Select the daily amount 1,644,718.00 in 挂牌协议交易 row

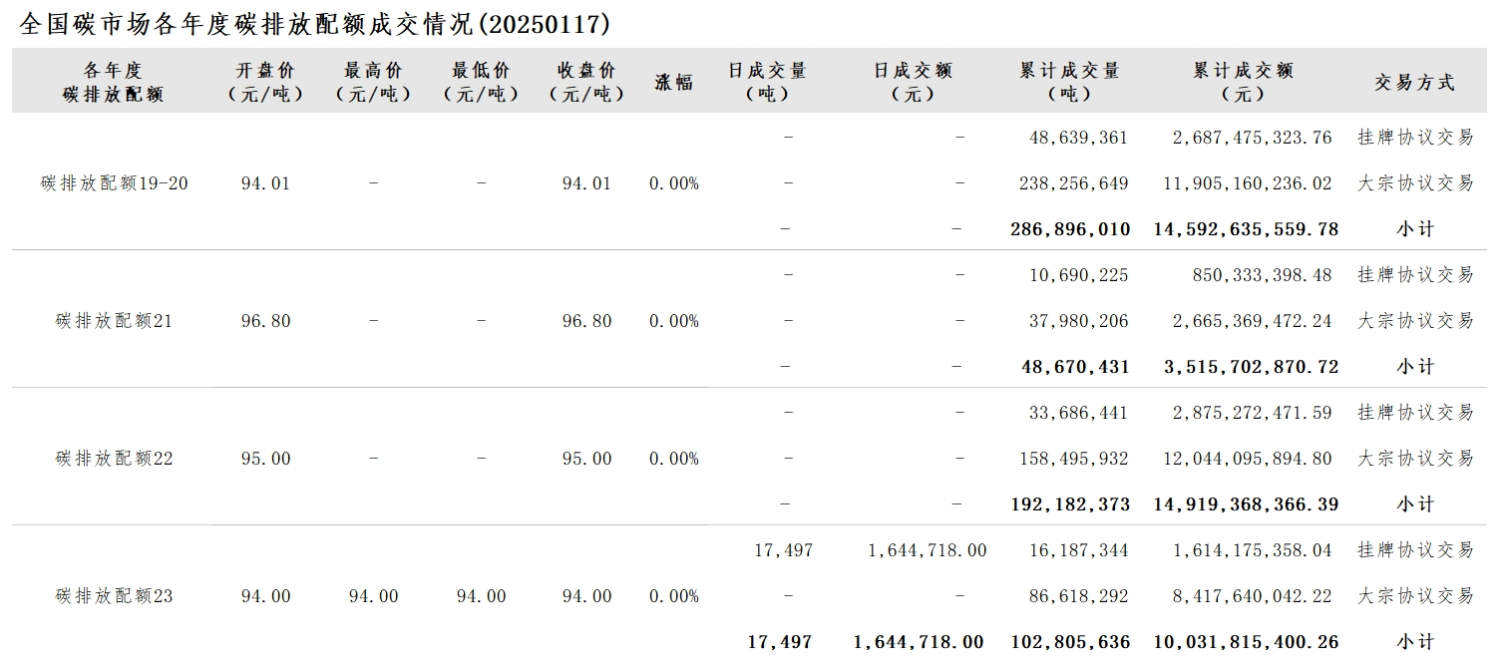(x=927, y=550)
